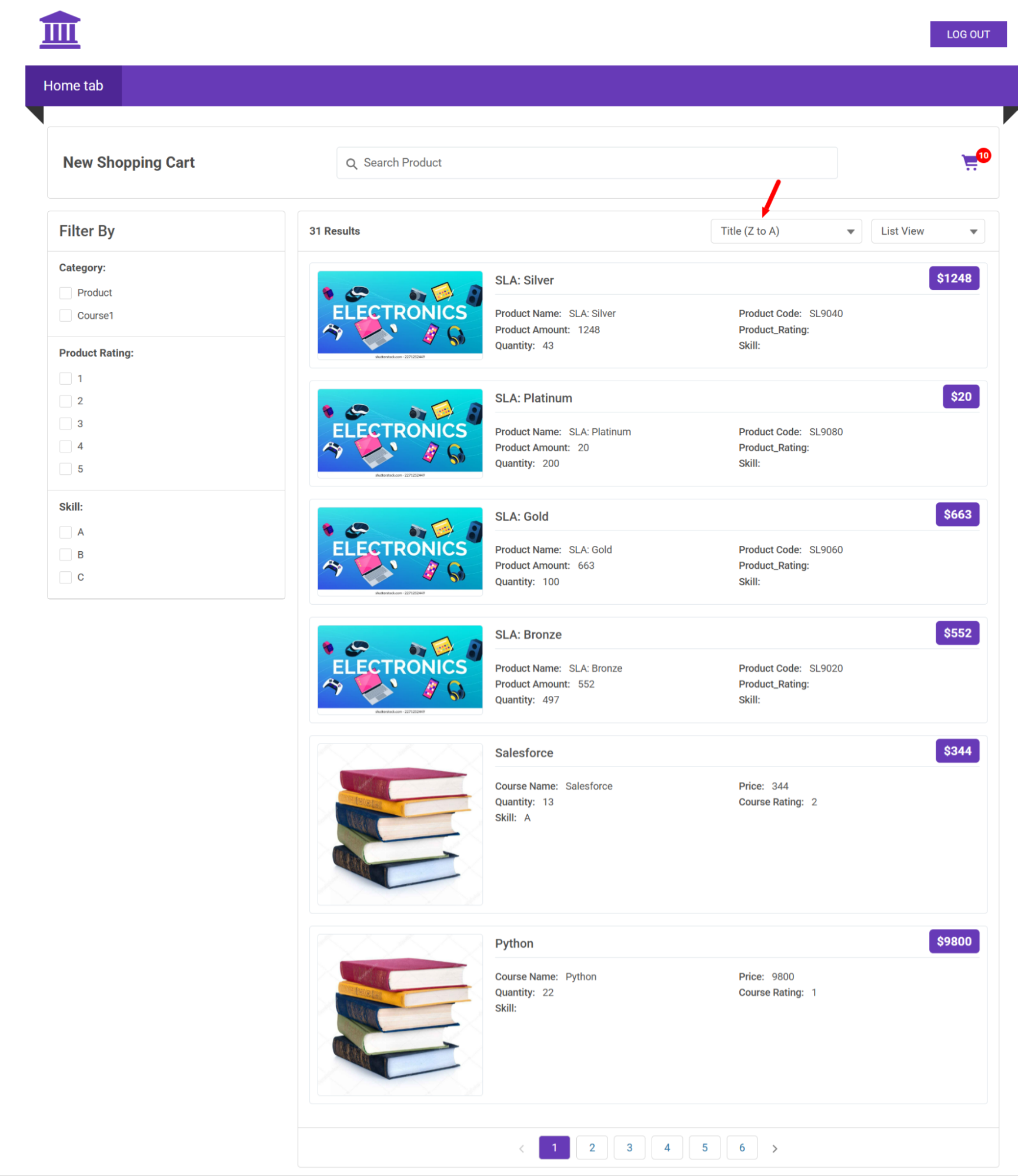
Task: Click the $9800 price badge on Python
Action: pos(953,941)
